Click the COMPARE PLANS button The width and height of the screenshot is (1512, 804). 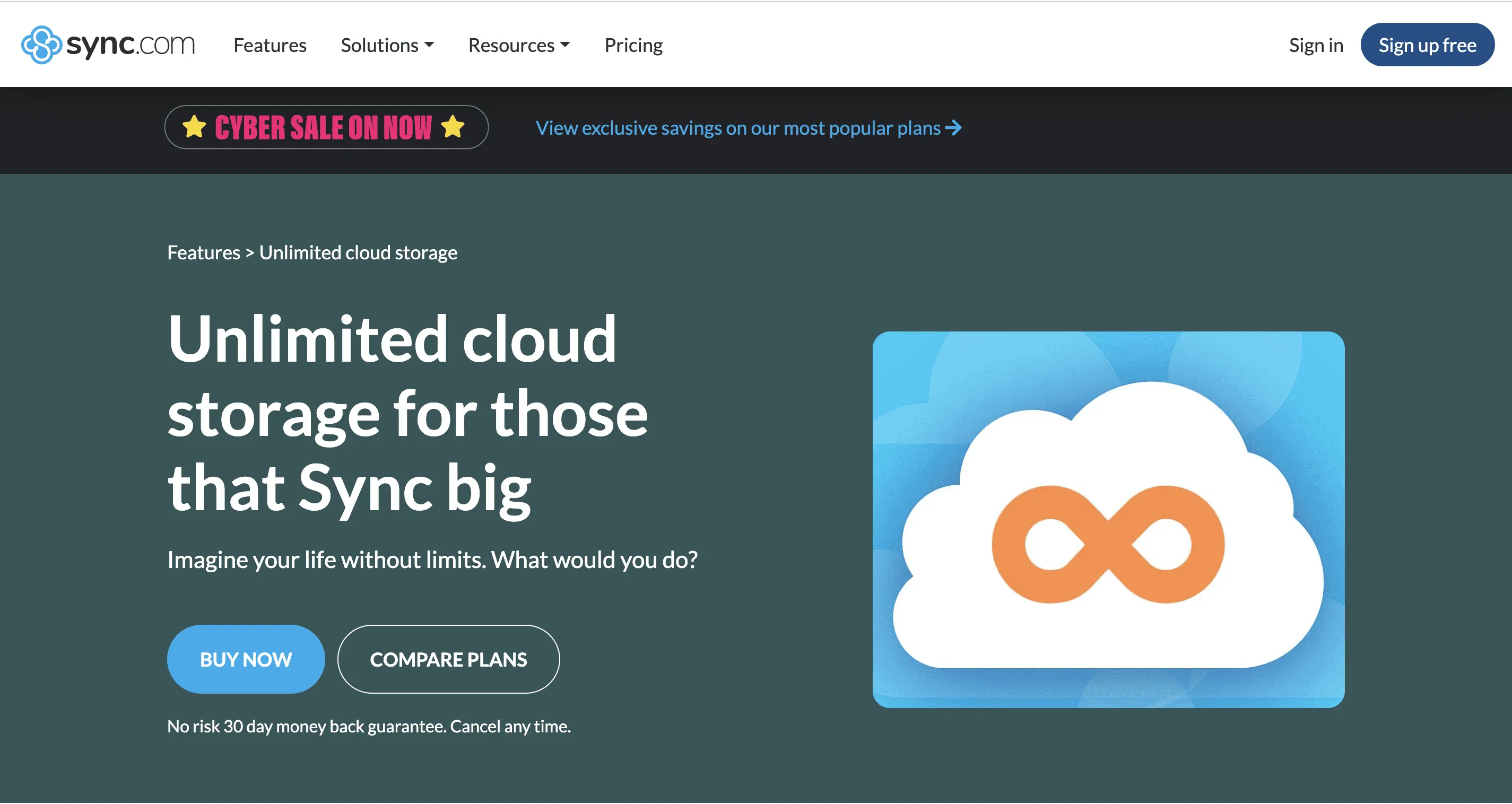448,659
